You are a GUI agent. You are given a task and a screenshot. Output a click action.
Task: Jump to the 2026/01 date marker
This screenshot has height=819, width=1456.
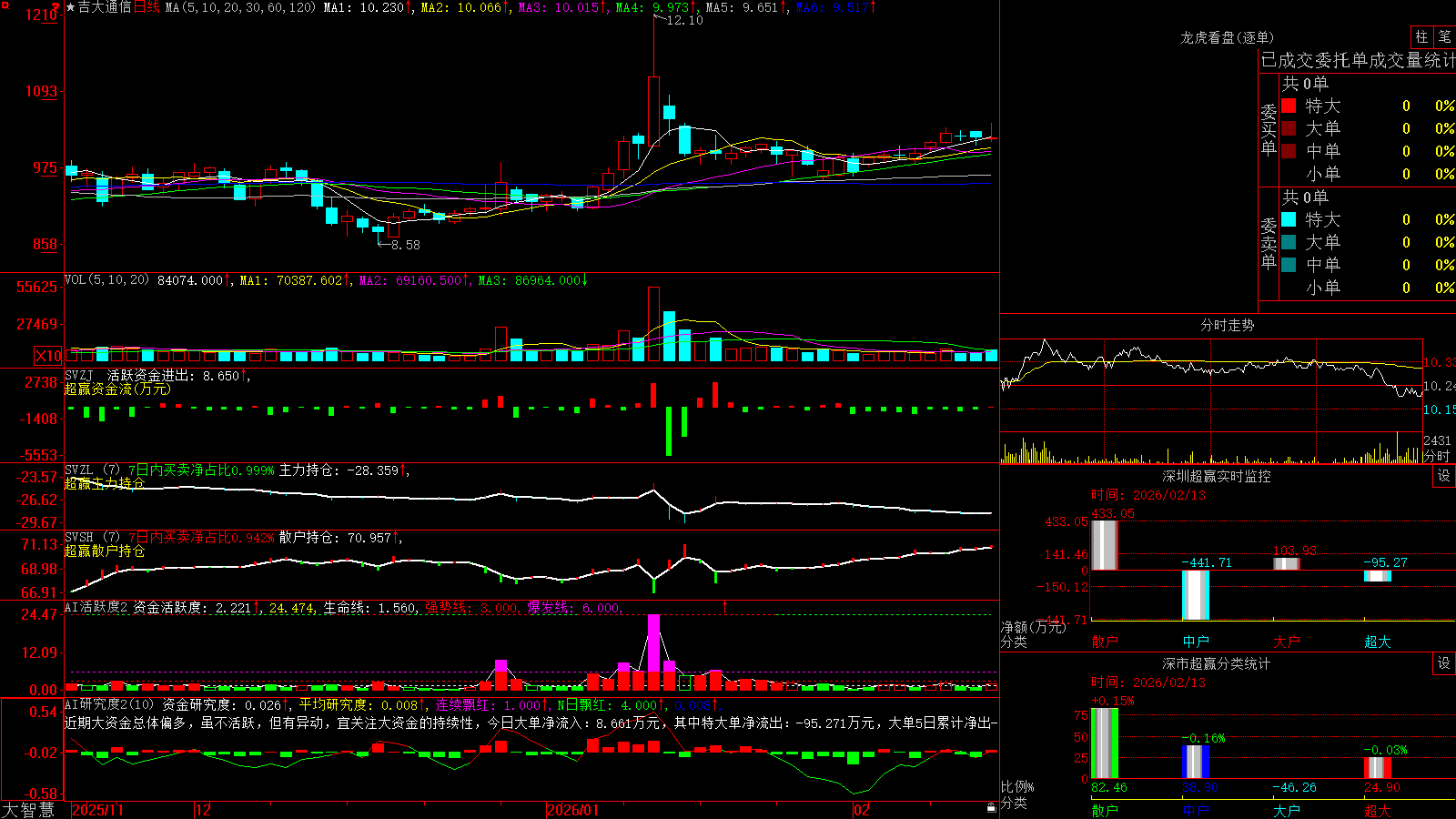click(x=572, y=810)
